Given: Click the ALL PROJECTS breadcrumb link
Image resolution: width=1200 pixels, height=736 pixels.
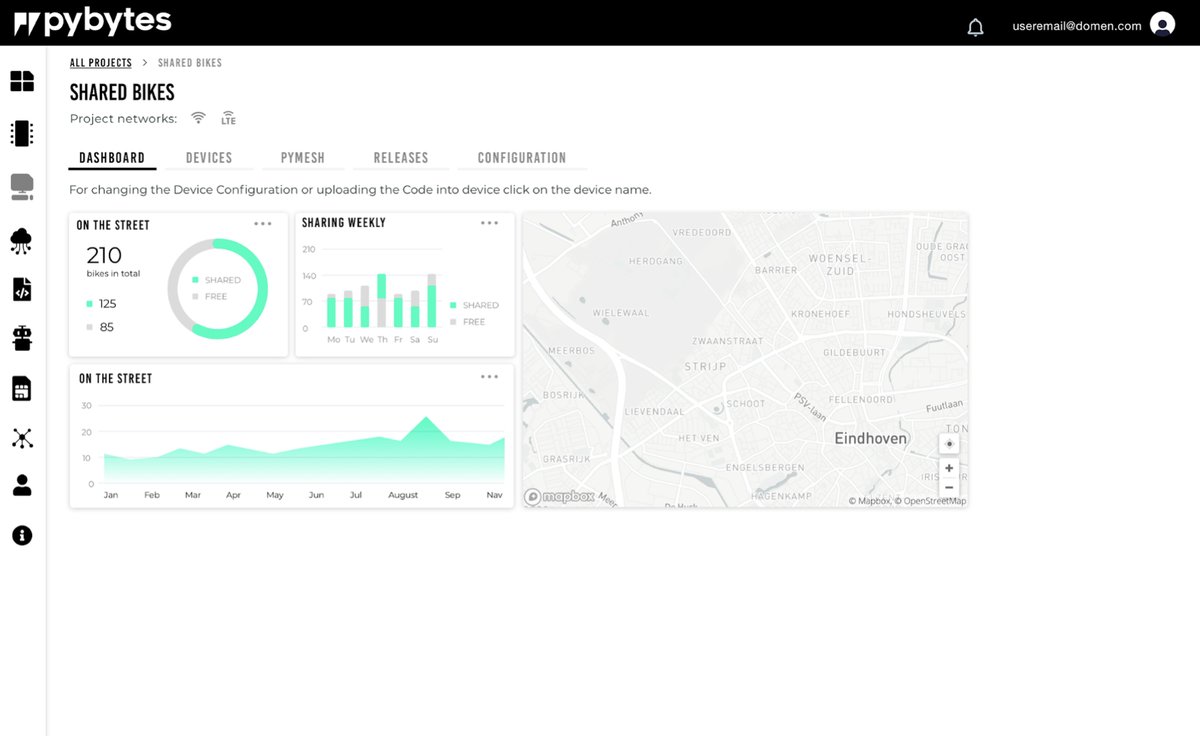Looking at the screenshot, I should click(100, 62).
